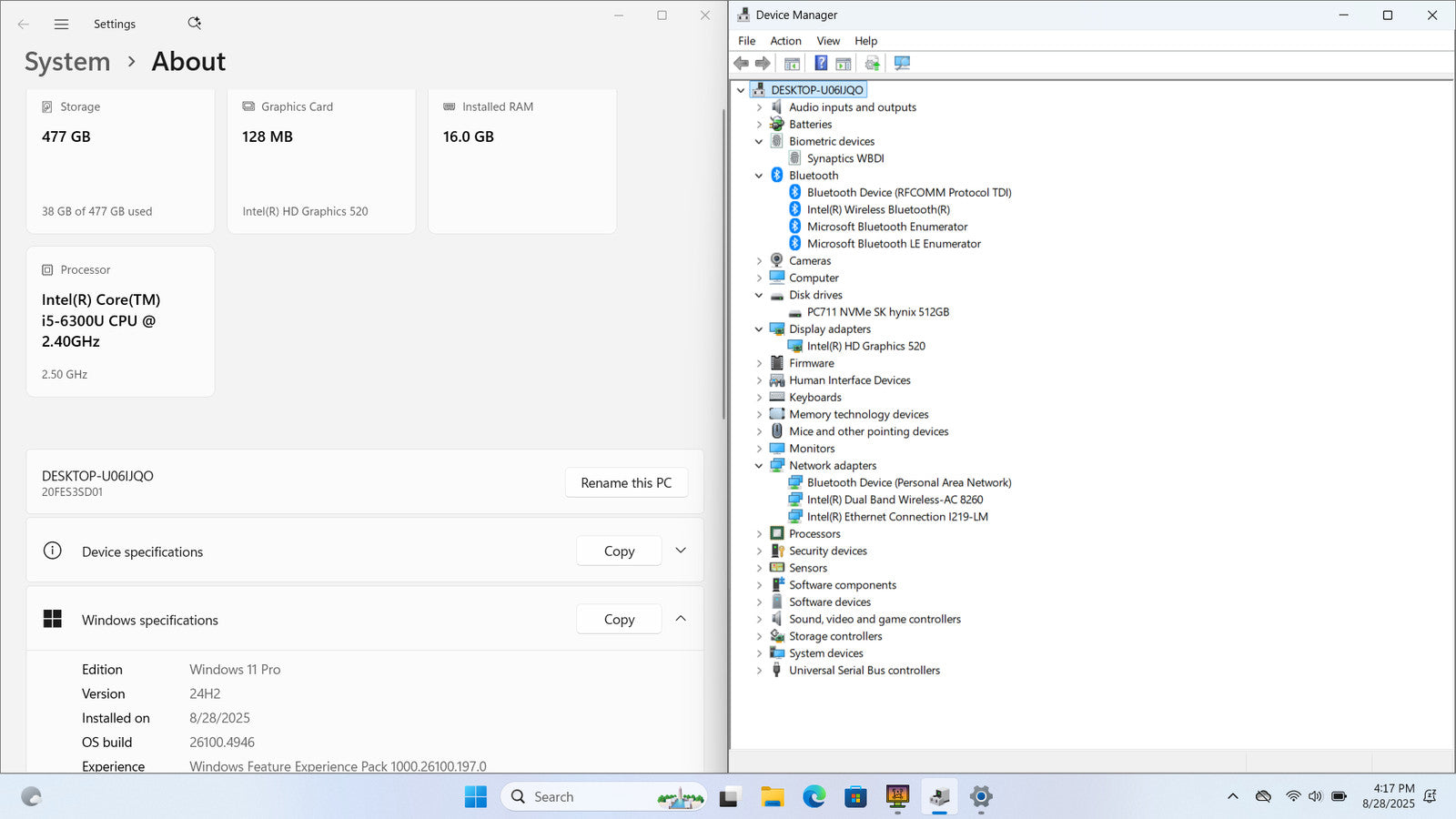Image resolution: width=1456 pixels, height=819 pixels.
Task: Collapse the Biometric devices node
Action: coord(759,142)
